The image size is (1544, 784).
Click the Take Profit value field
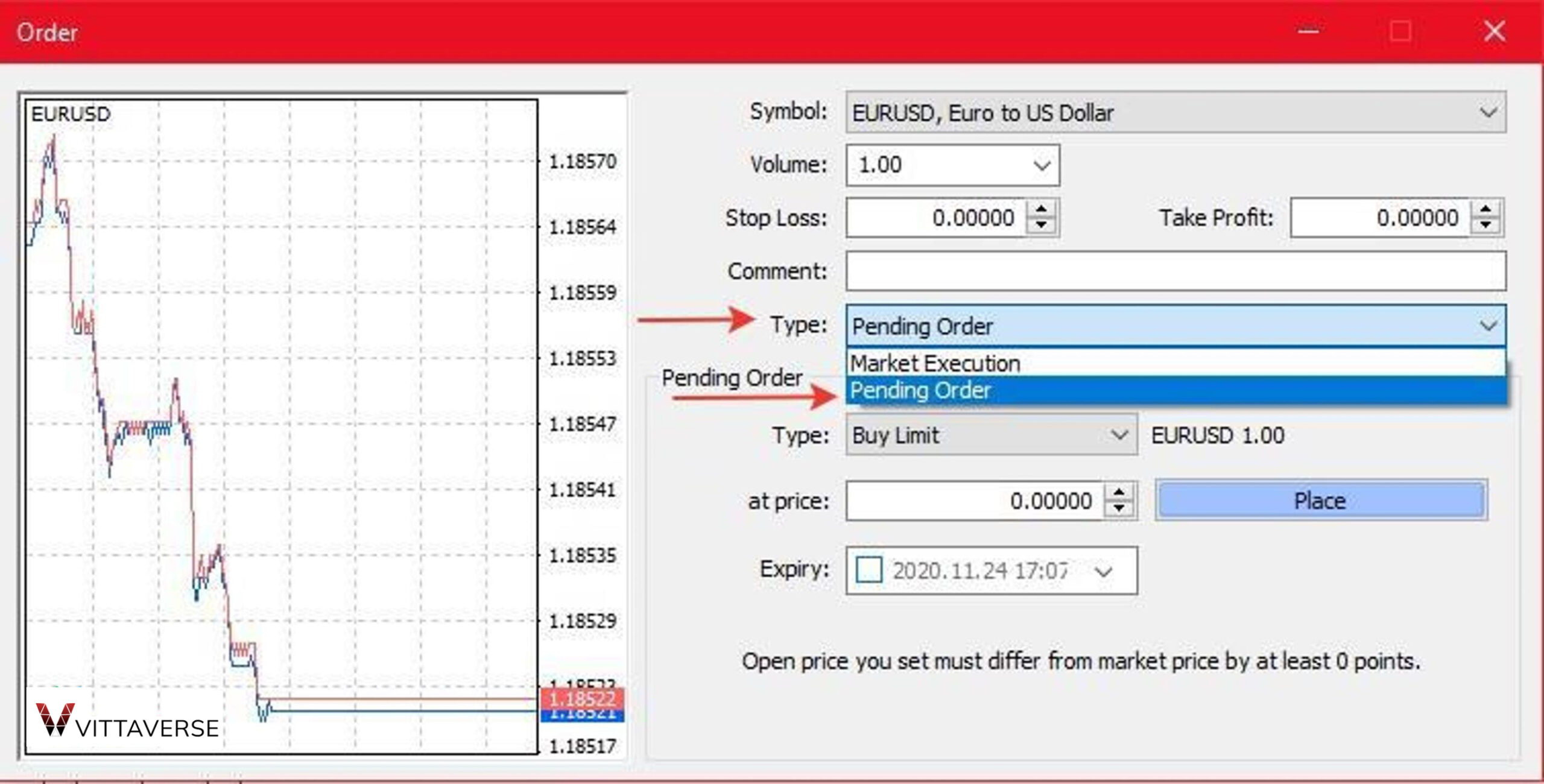click(1380, 218)
